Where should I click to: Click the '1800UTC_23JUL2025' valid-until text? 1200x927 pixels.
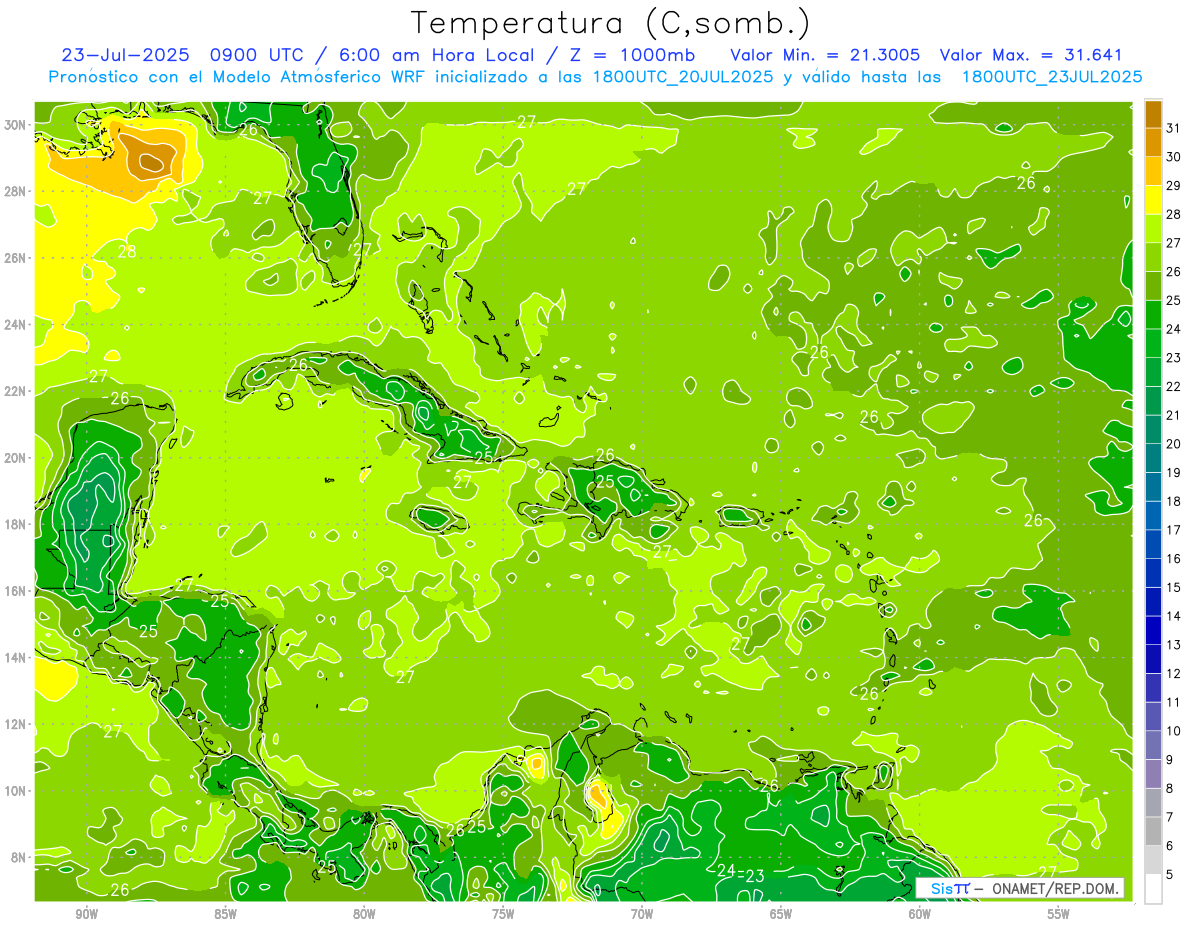(1052, 77)
